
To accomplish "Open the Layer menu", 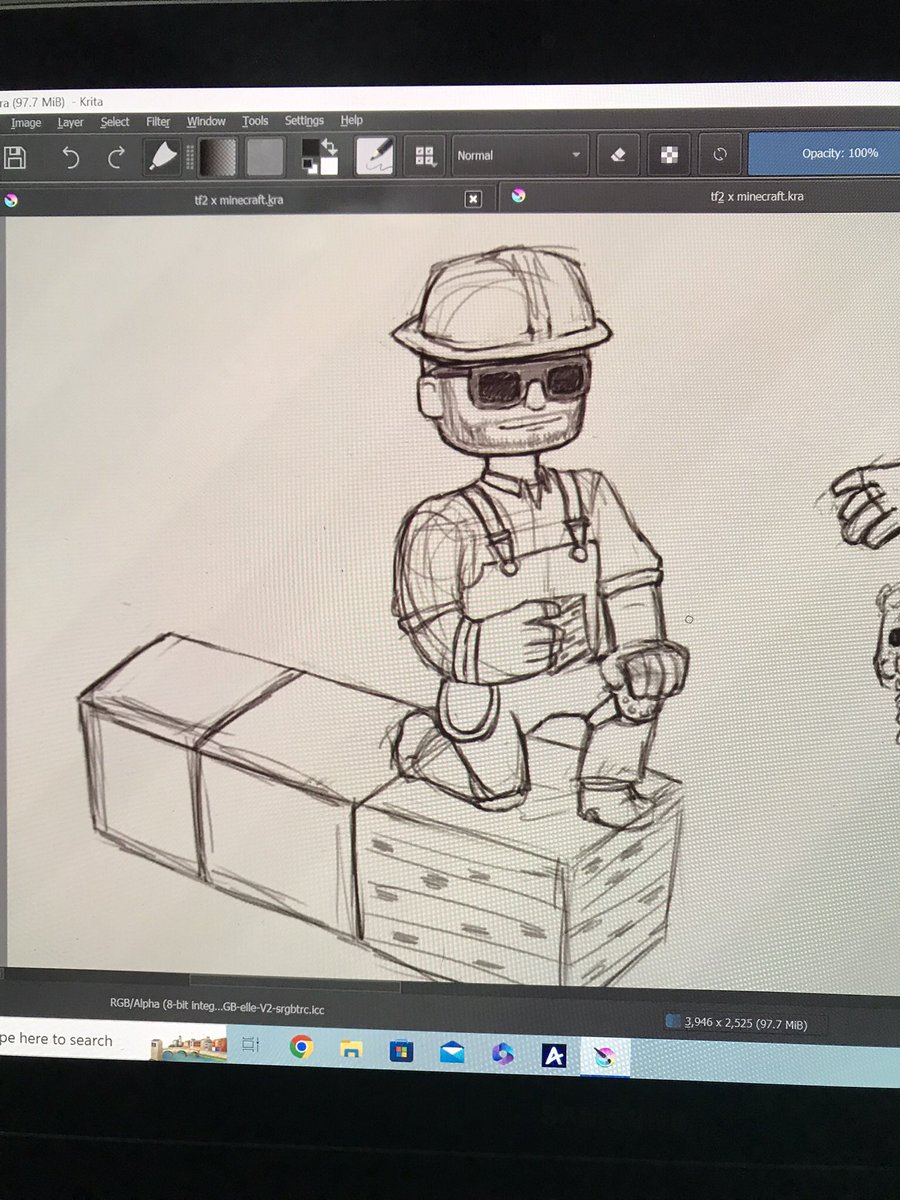I will pyautogui.click(x=71, y=122).
